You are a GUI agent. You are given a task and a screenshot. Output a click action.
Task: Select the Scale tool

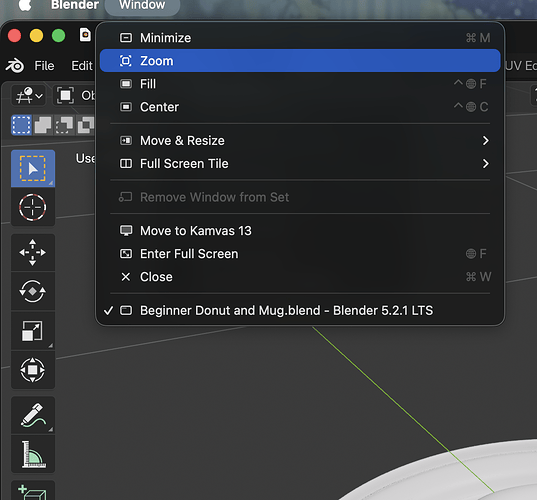tap(33, 331)
